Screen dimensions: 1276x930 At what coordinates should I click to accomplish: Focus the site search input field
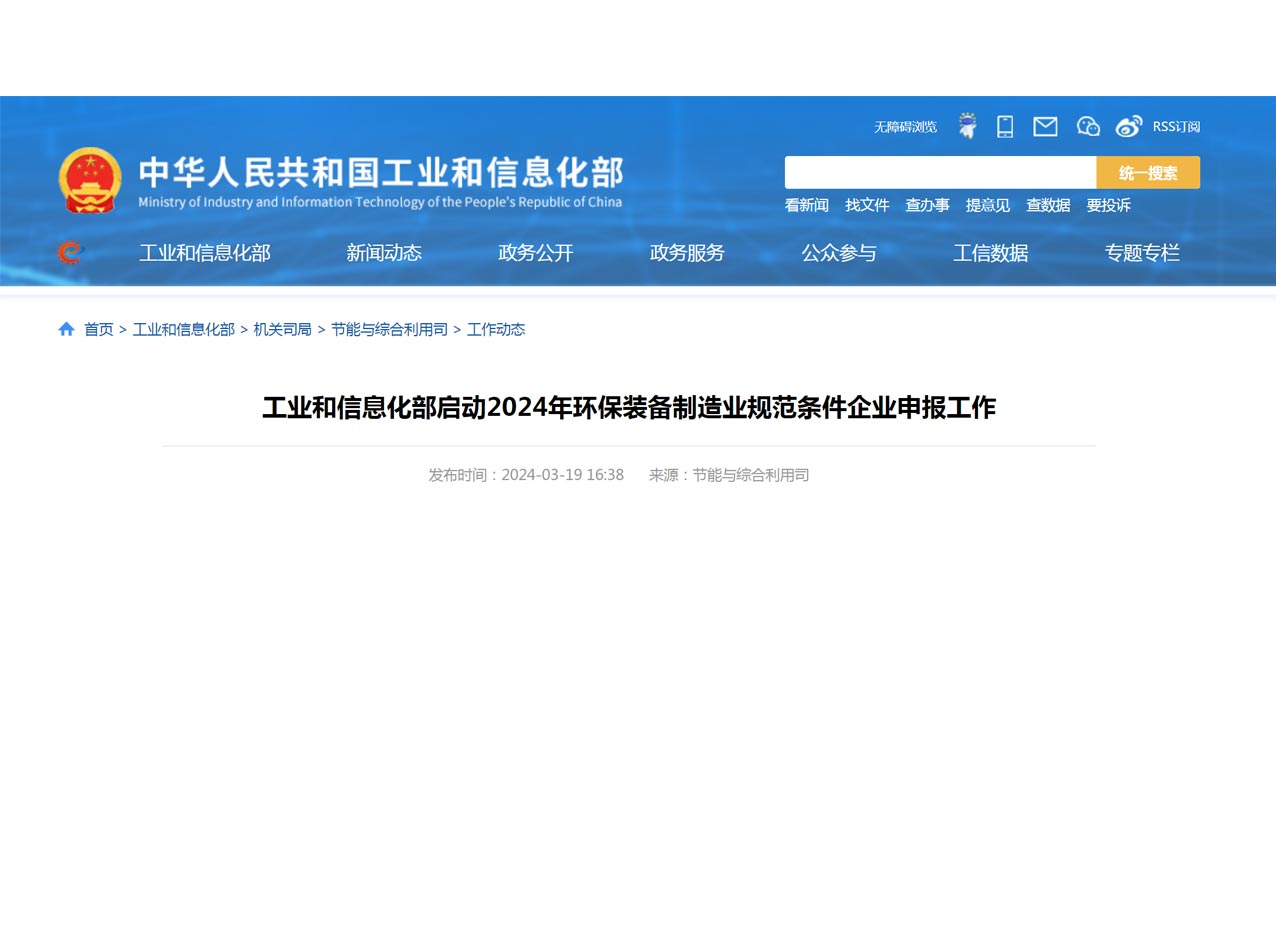940,172
